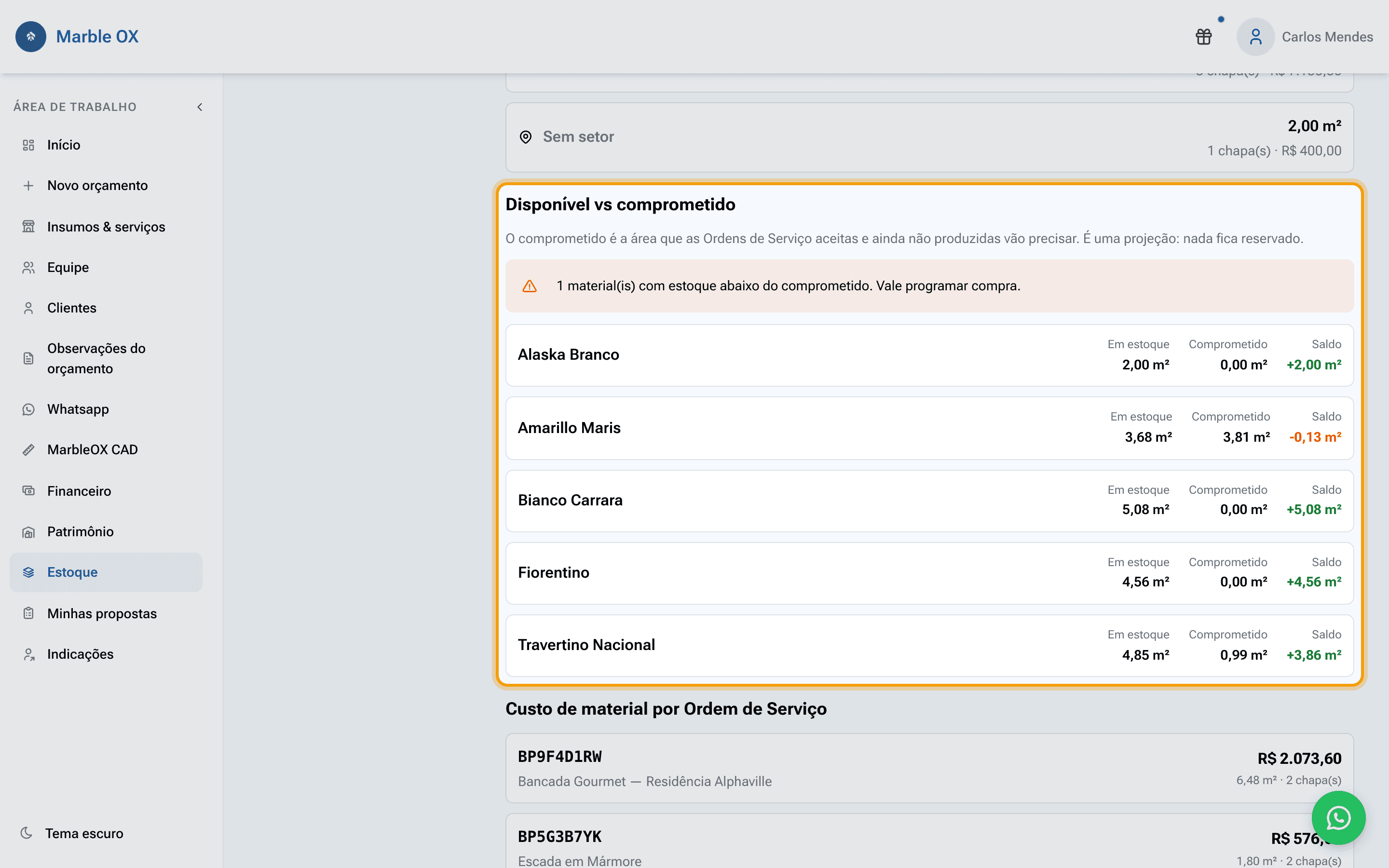Click the Escada em Mármore order description
This screenshot has width=1389, height=868.
[580, 861]
